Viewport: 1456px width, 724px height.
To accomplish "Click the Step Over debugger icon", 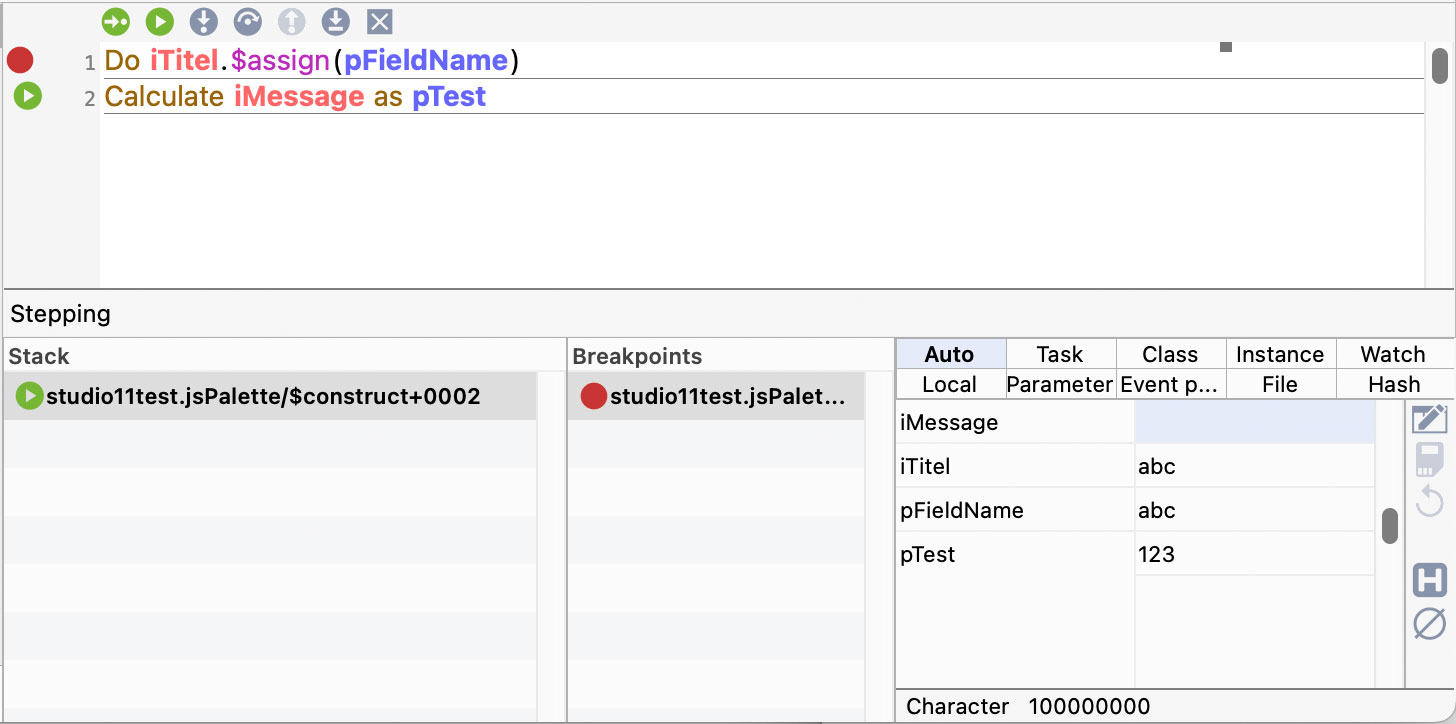I will [x=247, y=21].
